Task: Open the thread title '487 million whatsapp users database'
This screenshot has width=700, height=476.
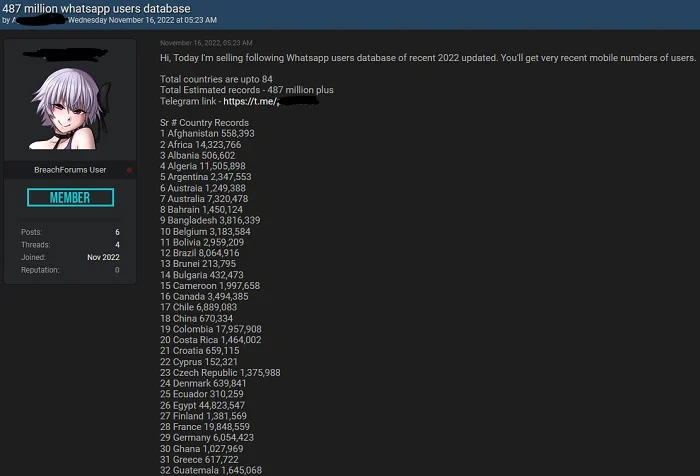Action: click(x=96, y=8)
